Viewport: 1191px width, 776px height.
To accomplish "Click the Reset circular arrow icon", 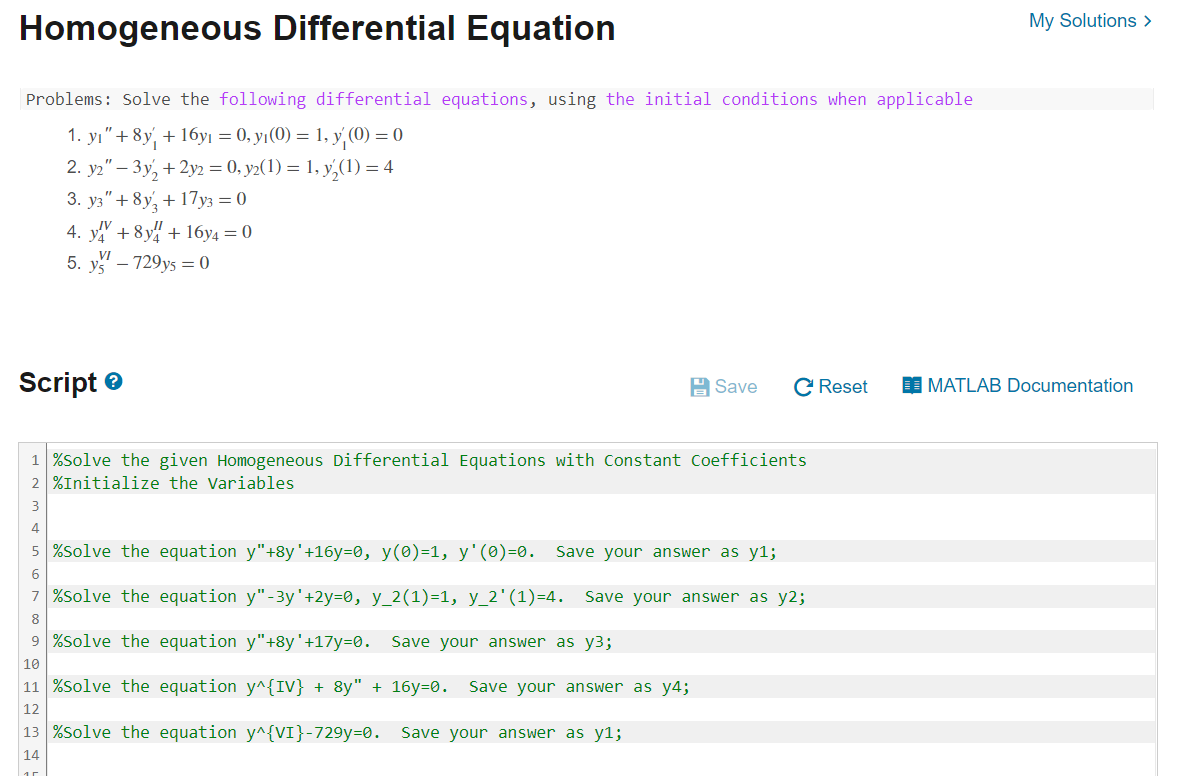I will pyautogui.click(x=802, y=386).
